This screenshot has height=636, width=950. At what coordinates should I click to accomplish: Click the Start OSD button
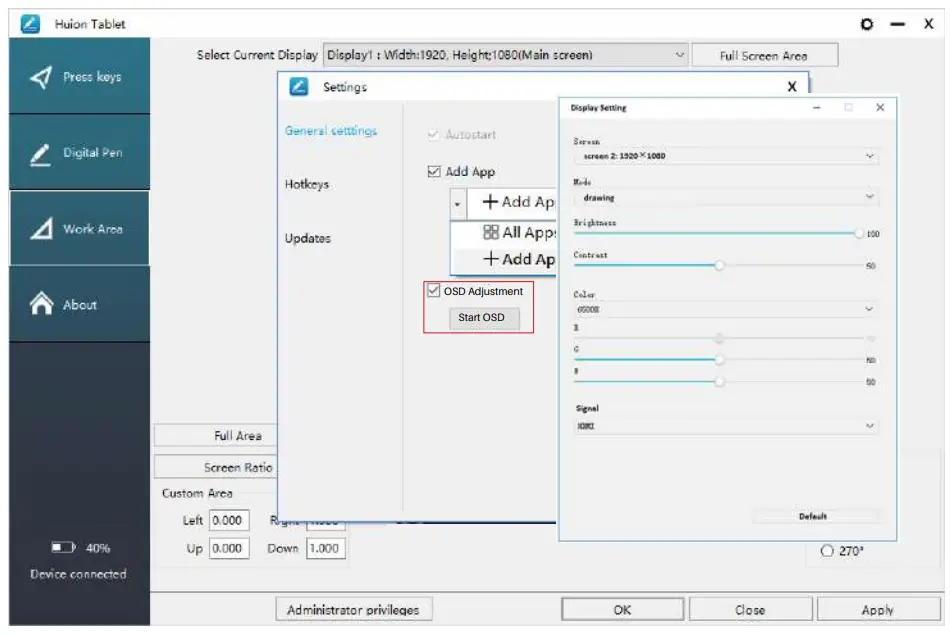[480, 318]
